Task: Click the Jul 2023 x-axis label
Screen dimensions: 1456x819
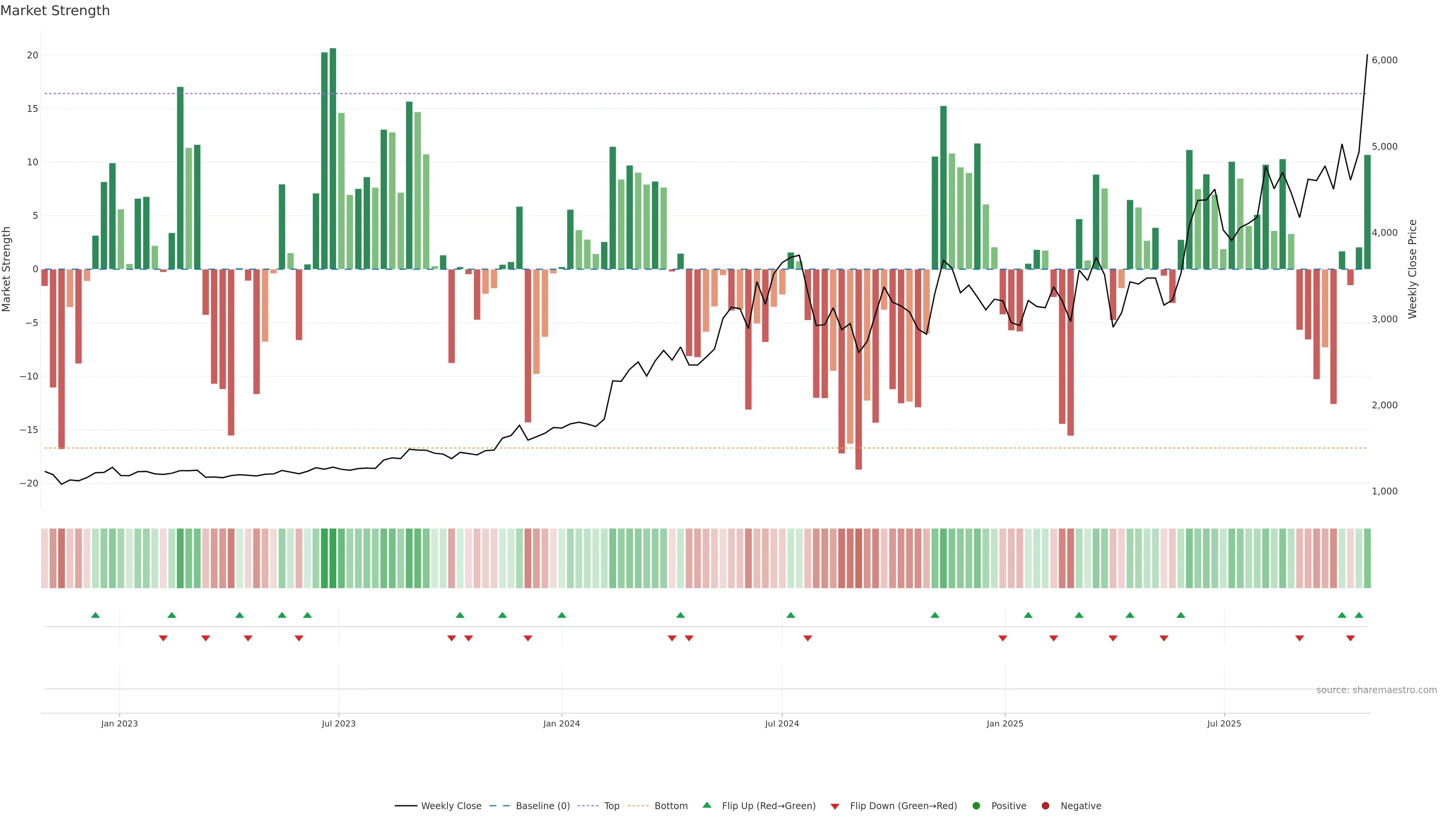Action: pyautogui.click(x=339, y=723)
